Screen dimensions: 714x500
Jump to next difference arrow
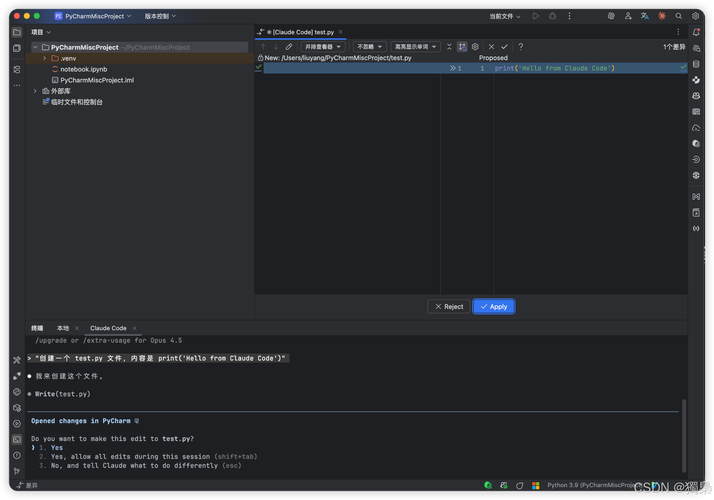[x=275, y=46]
